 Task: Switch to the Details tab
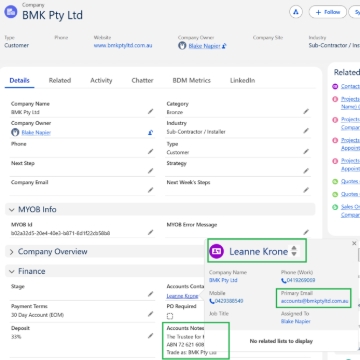point(19,80)
